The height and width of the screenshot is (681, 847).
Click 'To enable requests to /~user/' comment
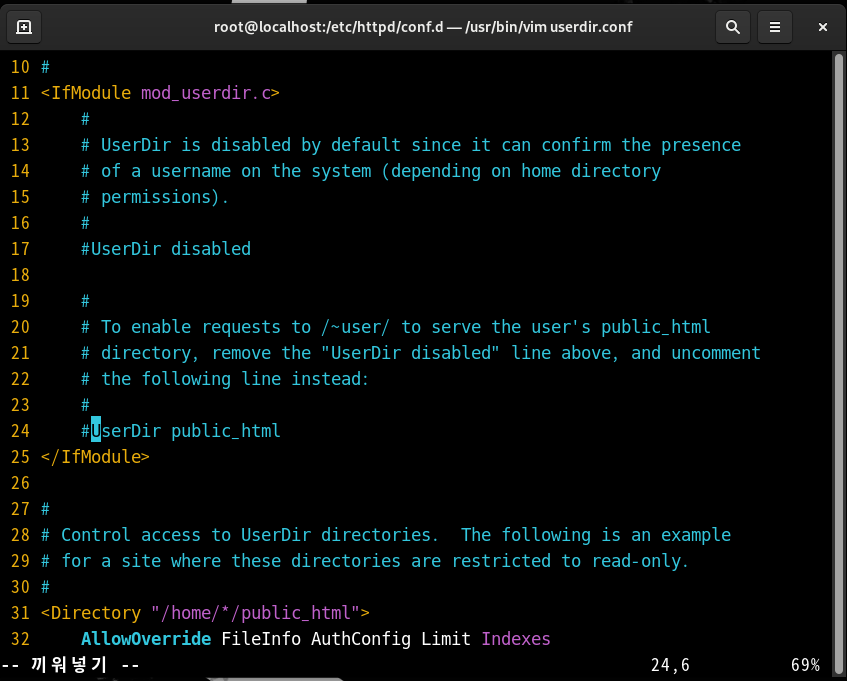click(x=245, y=327)
